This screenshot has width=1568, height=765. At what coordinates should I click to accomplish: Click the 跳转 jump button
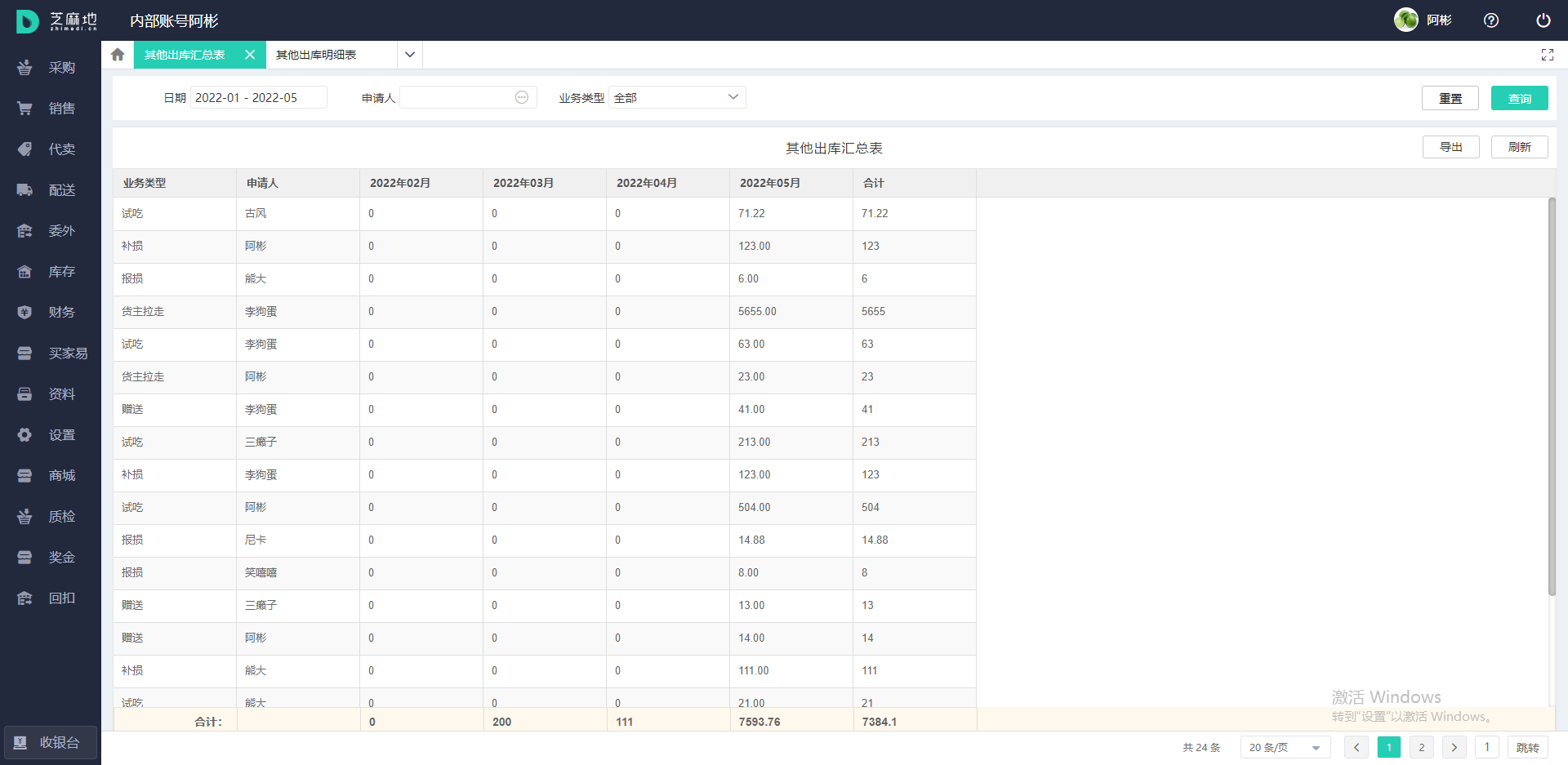[1528, 747]
